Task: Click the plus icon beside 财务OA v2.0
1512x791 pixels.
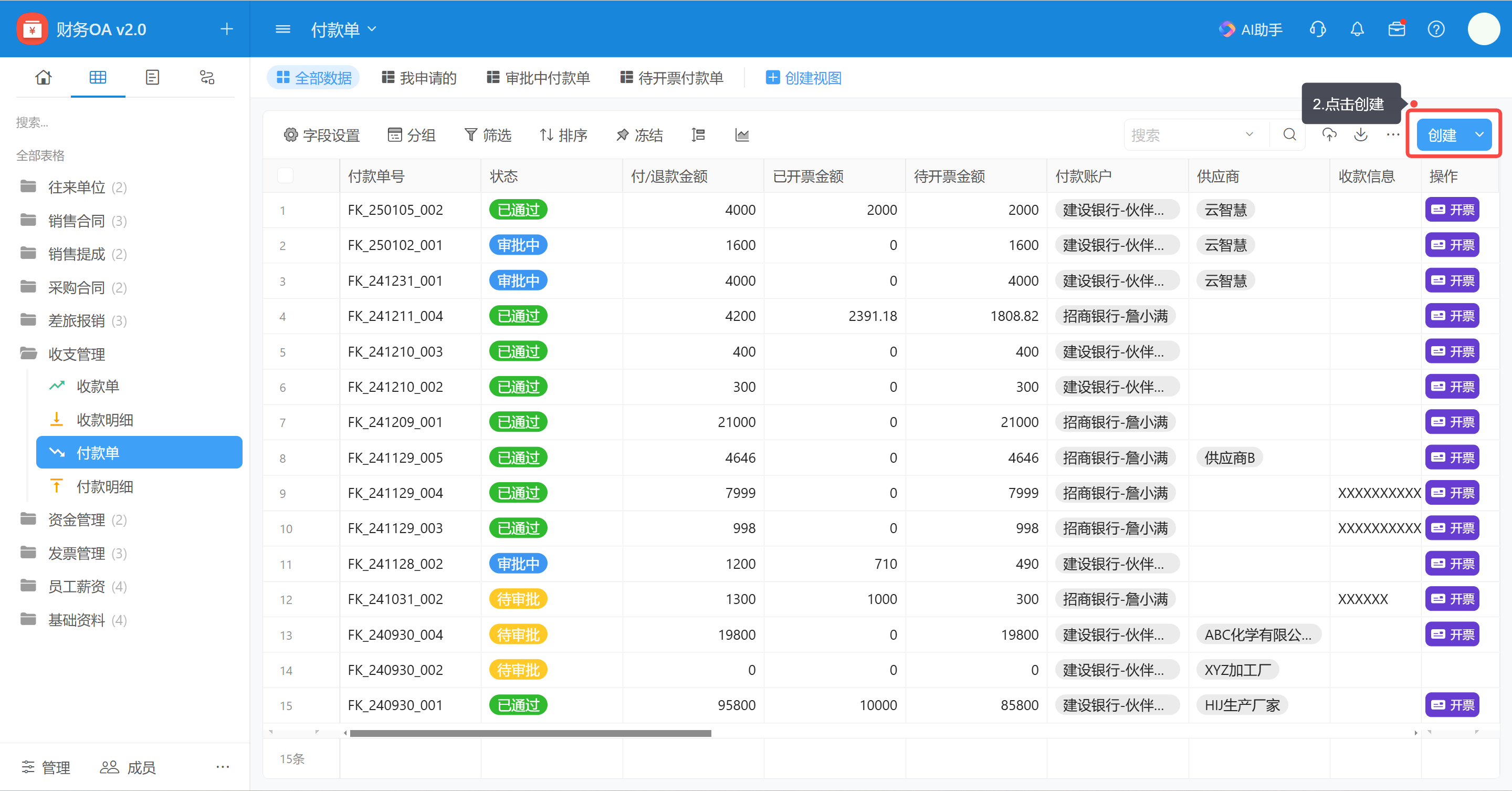Action: (x=227, y=29)
